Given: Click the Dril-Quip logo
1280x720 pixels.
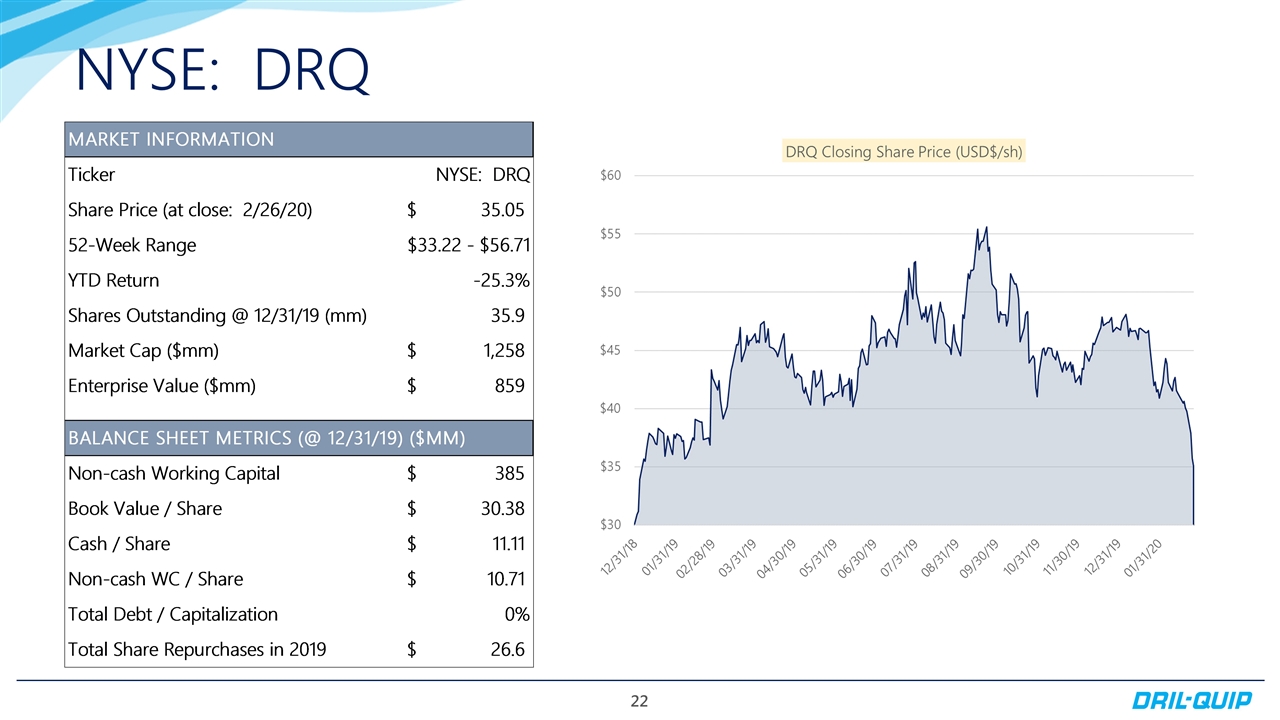Looking at the screenshot, I should click(x=1191, y=700).
